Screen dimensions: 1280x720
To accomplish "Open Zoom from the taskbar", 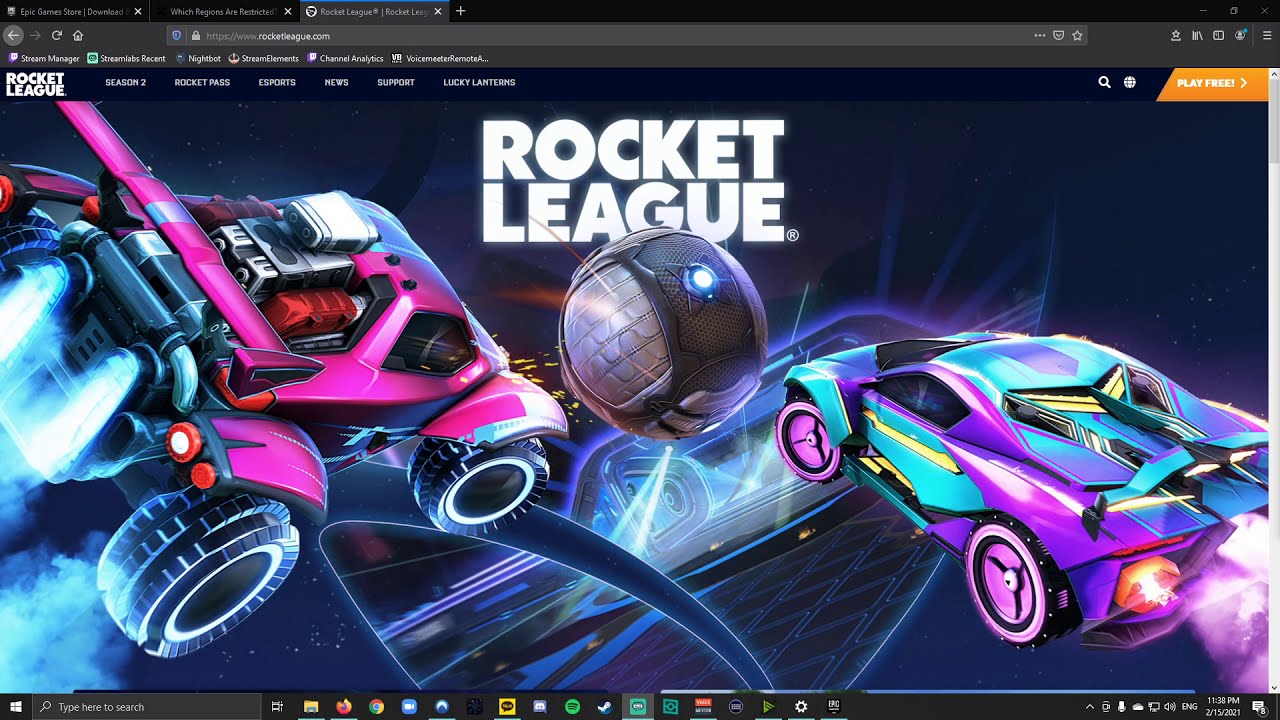I will (409, 707).
